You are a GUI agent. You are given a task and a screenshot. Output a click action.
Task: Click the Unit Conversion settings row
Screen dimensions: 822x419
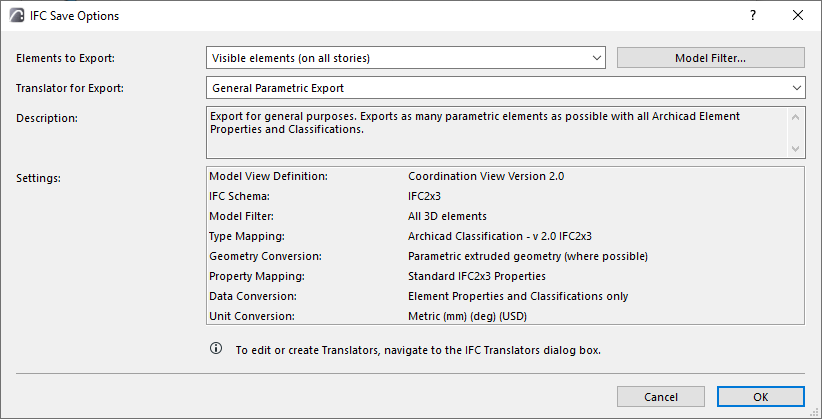click(505, 316)
